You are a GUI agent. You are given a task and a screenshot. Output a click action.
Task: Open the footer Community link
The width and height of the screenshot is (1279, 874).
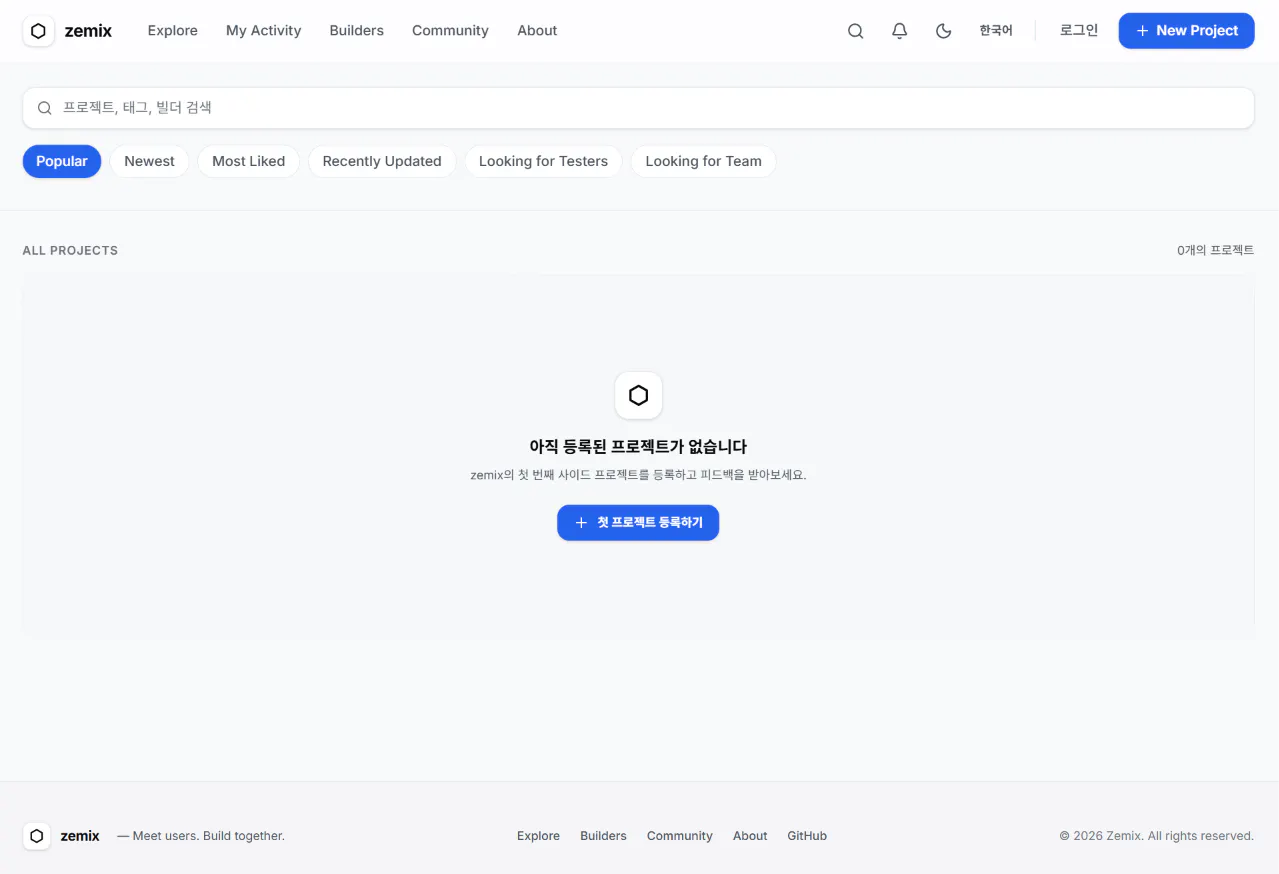pyautogui.click(x=680, y=836)
